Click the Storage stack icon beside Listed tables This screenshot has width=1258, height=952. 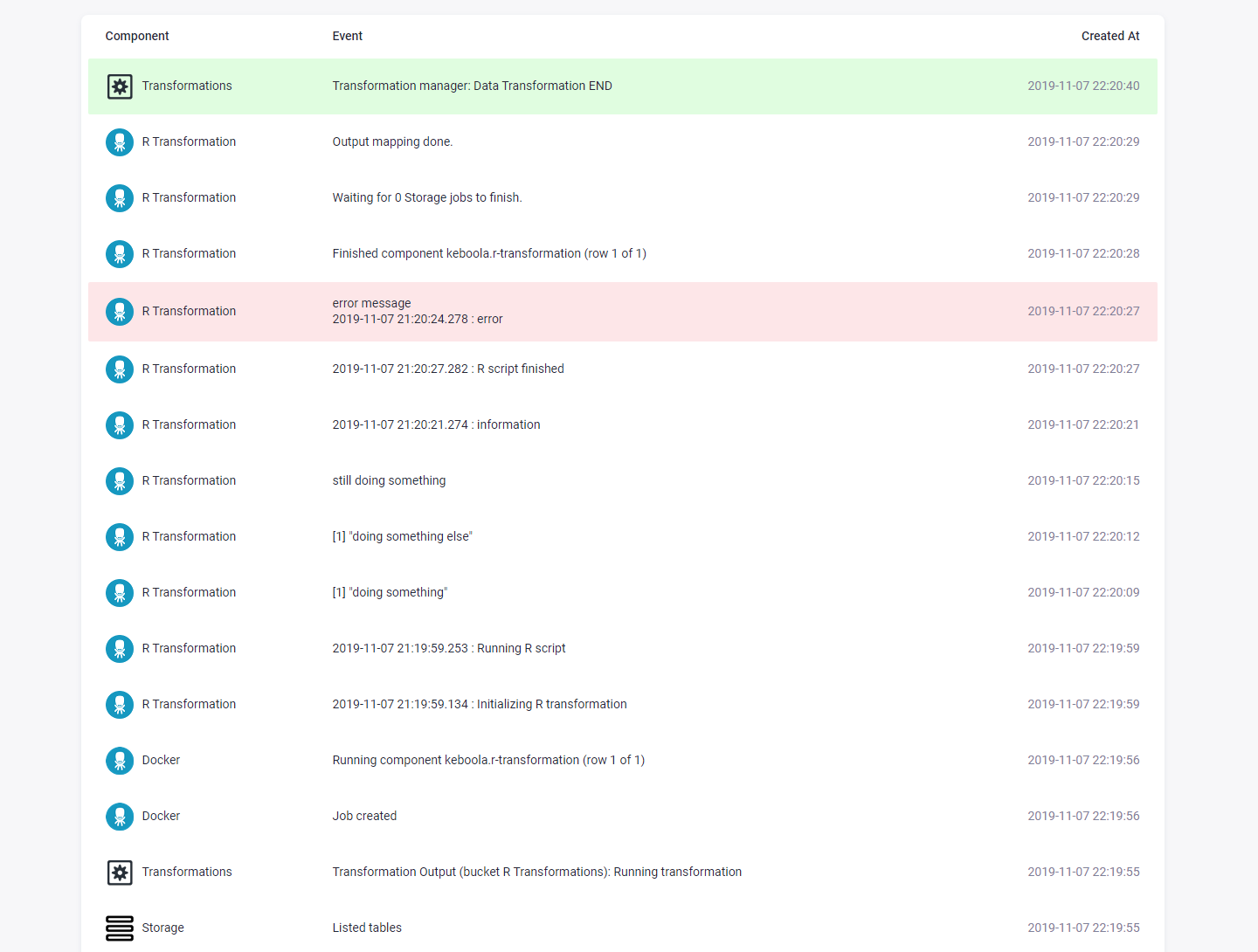120,928
